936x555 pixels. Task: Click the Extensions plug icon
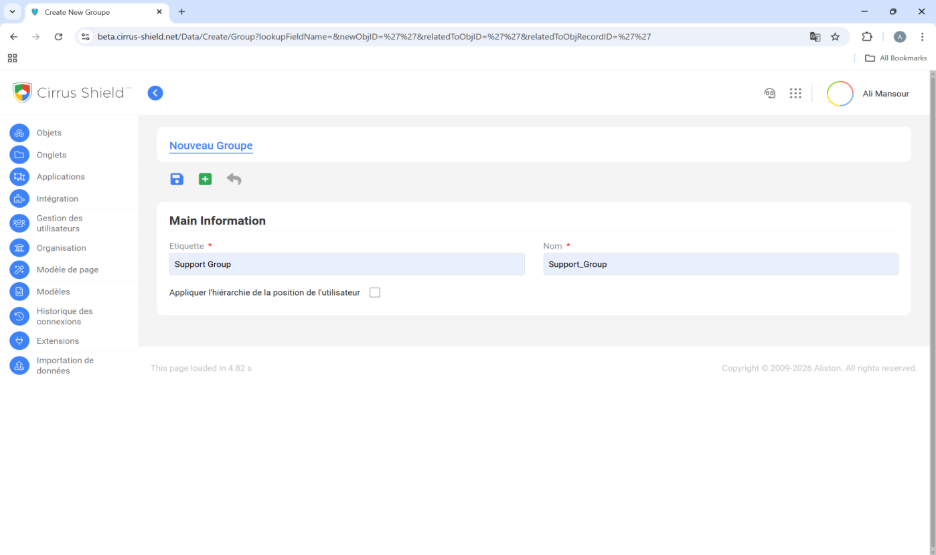pyautogui.click(x=19, y=341)
